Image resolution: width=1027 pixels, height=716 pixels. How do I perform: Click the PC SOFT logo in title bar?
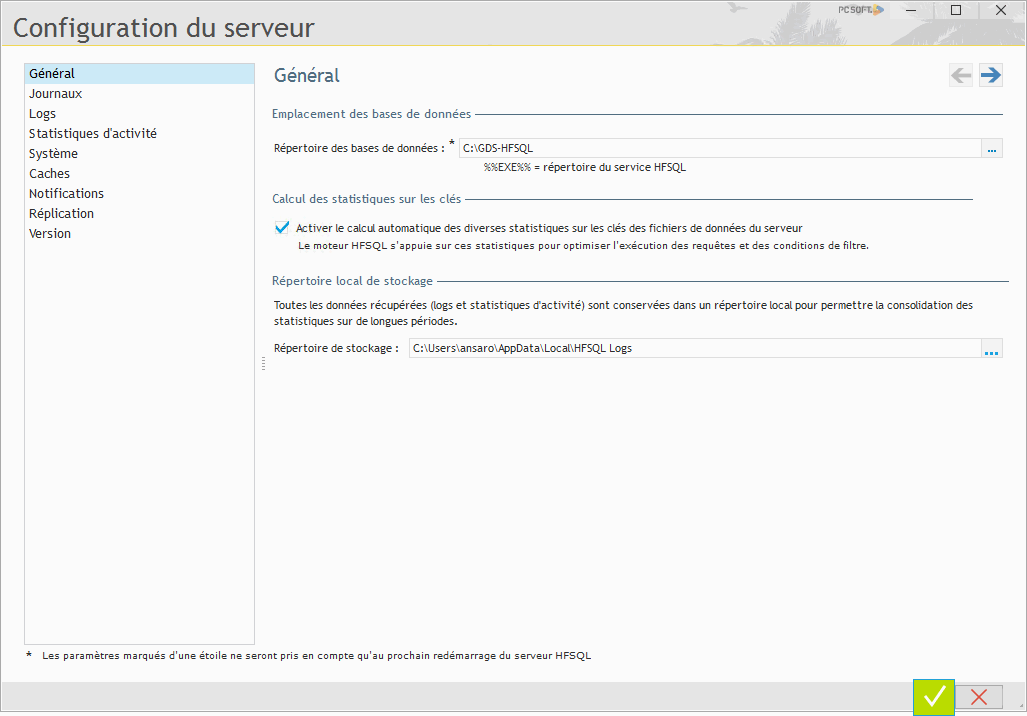click(860, 10)
